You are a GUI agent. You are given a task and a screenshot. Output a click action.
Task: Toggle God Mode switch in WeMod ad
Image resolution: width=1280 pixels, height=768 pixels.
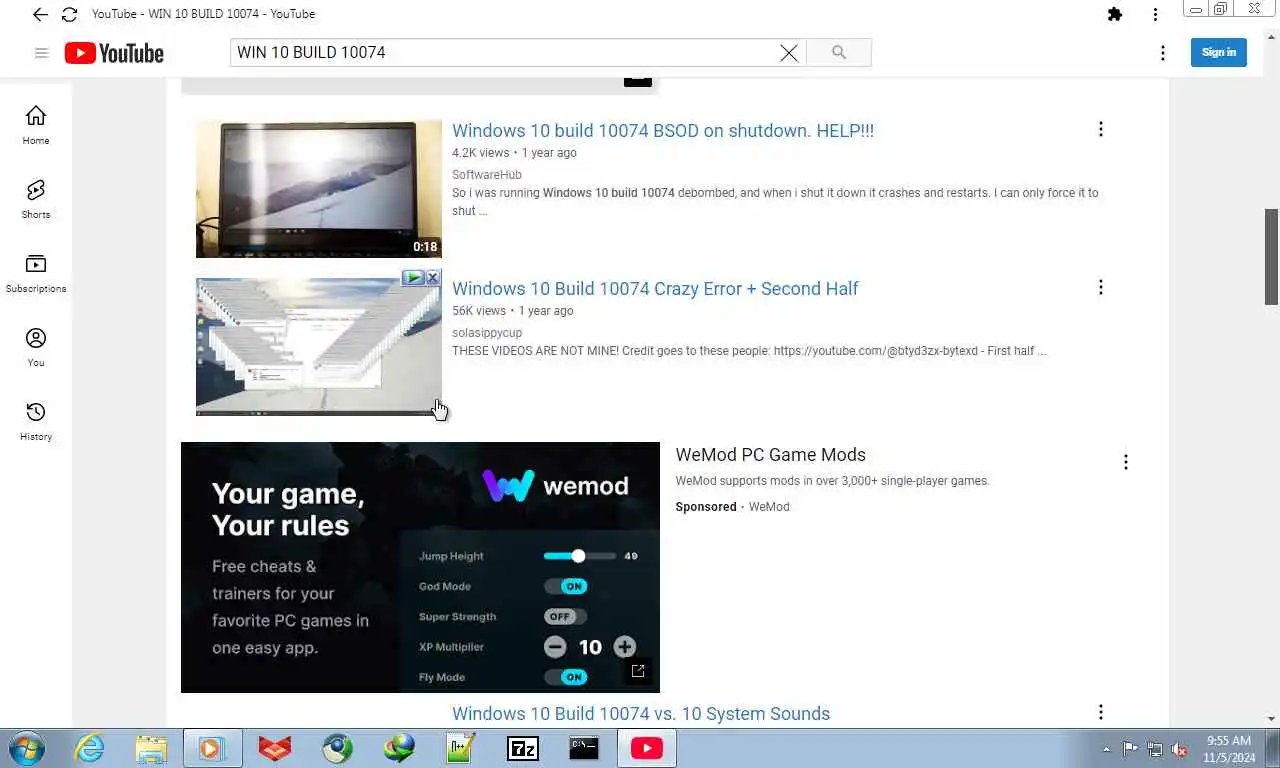point(565,586)
